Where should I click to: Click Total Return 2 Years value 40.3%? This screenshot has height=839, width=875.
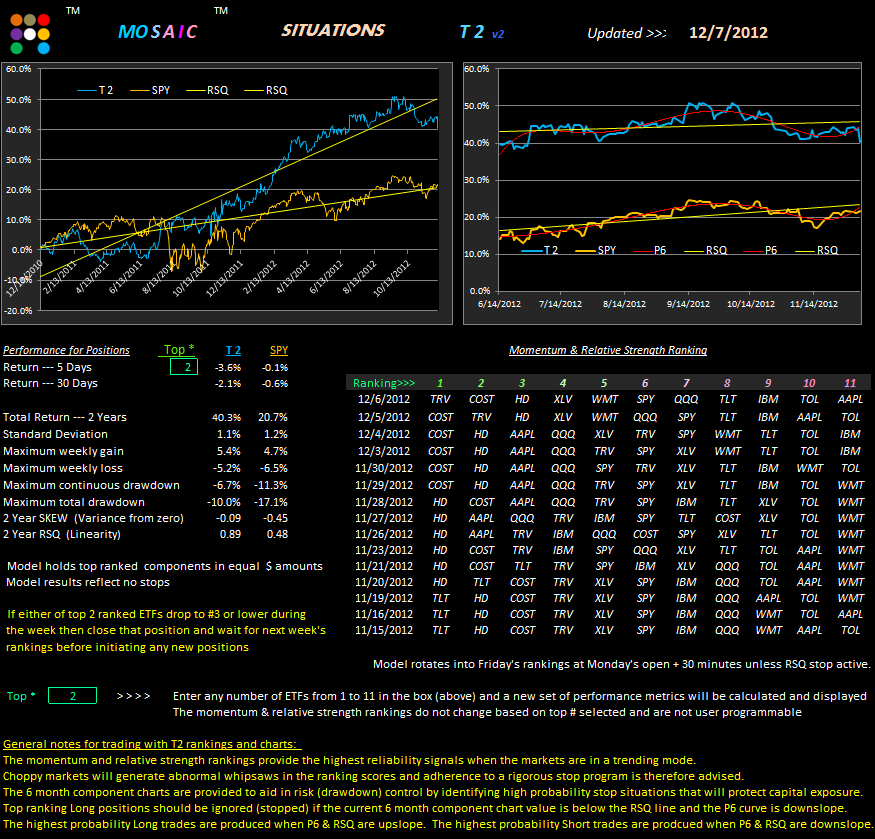[x=227, y=417]
